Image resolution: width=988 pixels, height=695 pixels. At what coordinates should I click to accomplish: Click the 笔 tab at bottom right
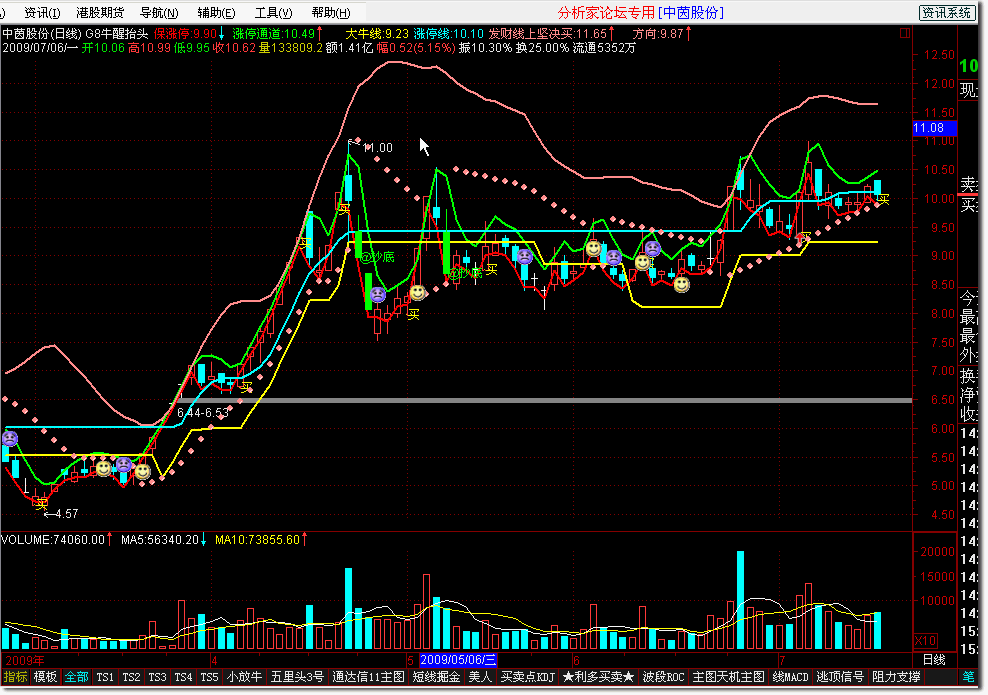968,677
